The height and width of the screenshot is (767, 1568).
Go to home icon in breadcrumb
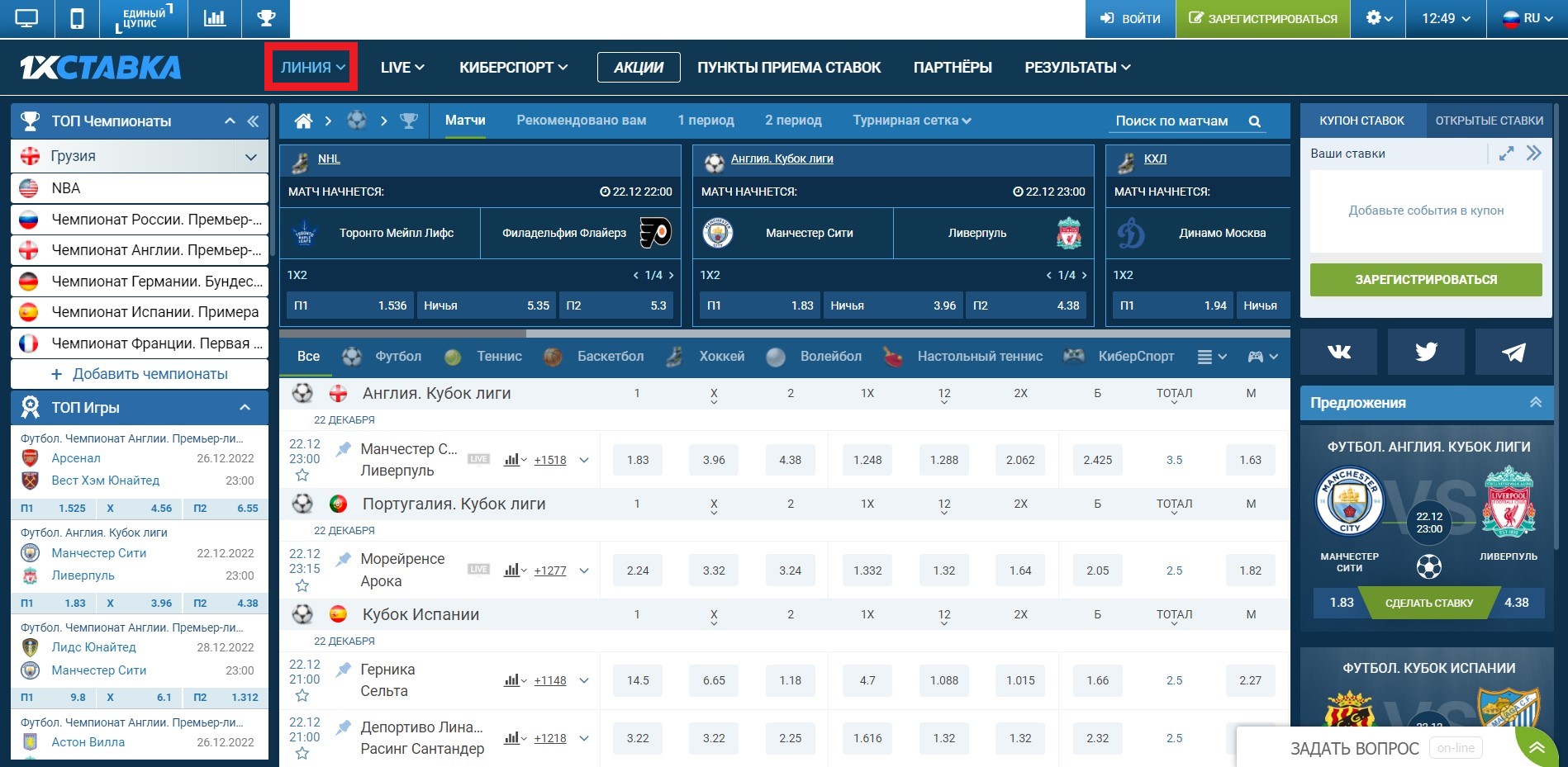pos(303,121)
